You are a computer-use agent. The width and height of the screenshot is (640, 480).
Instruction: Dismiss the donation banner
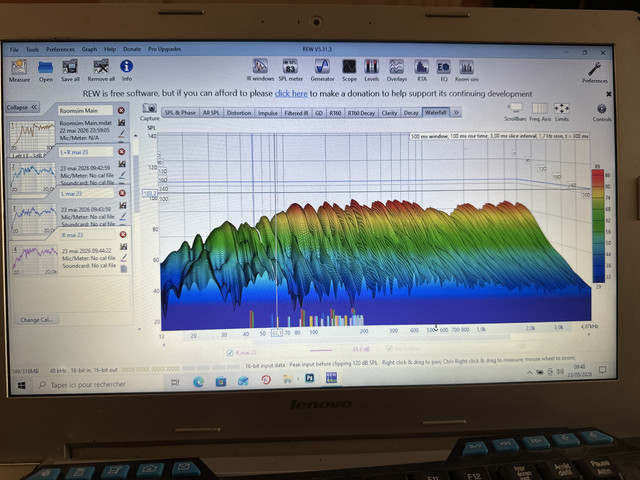(608, 94)
